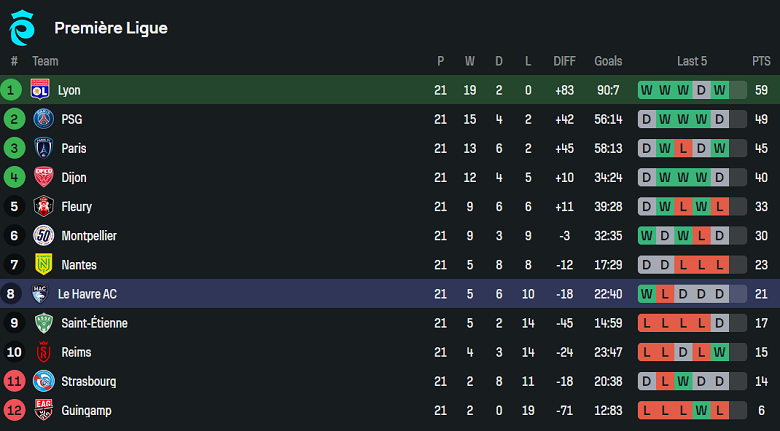Image resolution: width=780 pixels, height=431 pixels.
Task: Click the PSG club crest
Action: (41, 119)
